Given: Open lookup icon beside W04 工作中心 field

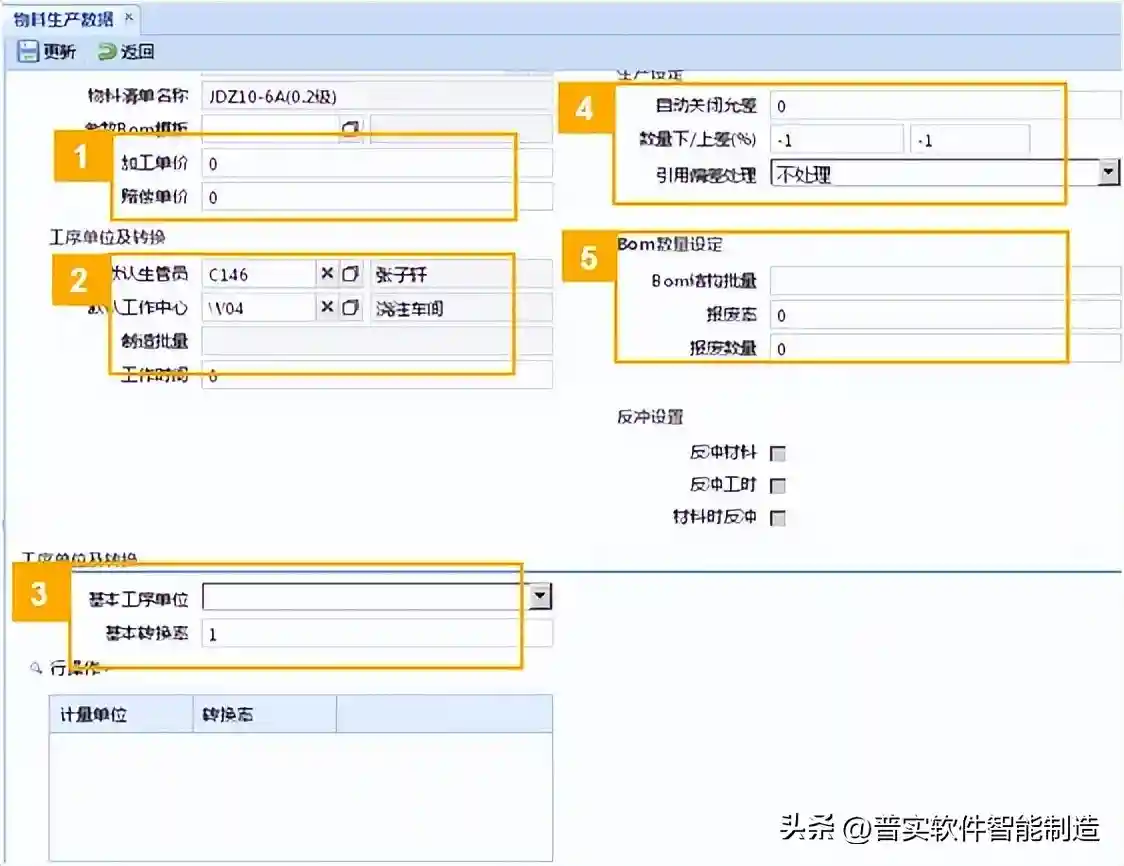Looking at the screenshot, I should point(350,308).
